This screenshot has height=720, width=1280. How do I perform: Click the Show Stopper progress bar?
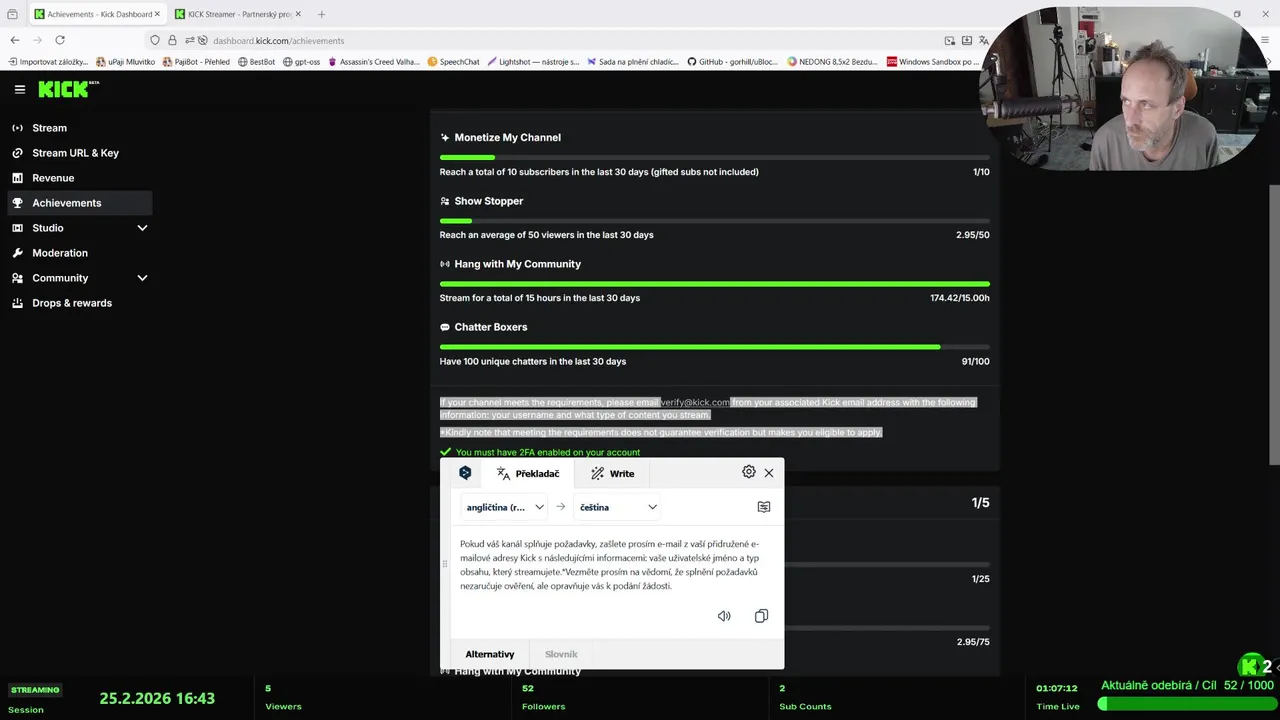point(715,220)
